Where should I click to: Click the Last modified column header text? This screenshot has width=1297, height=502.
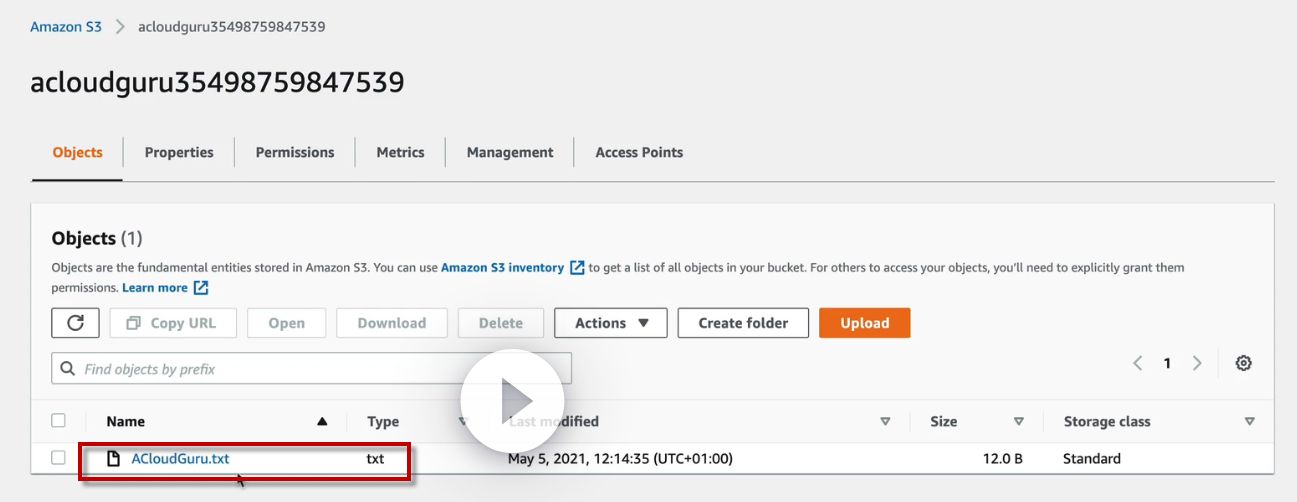pos(553,422)
